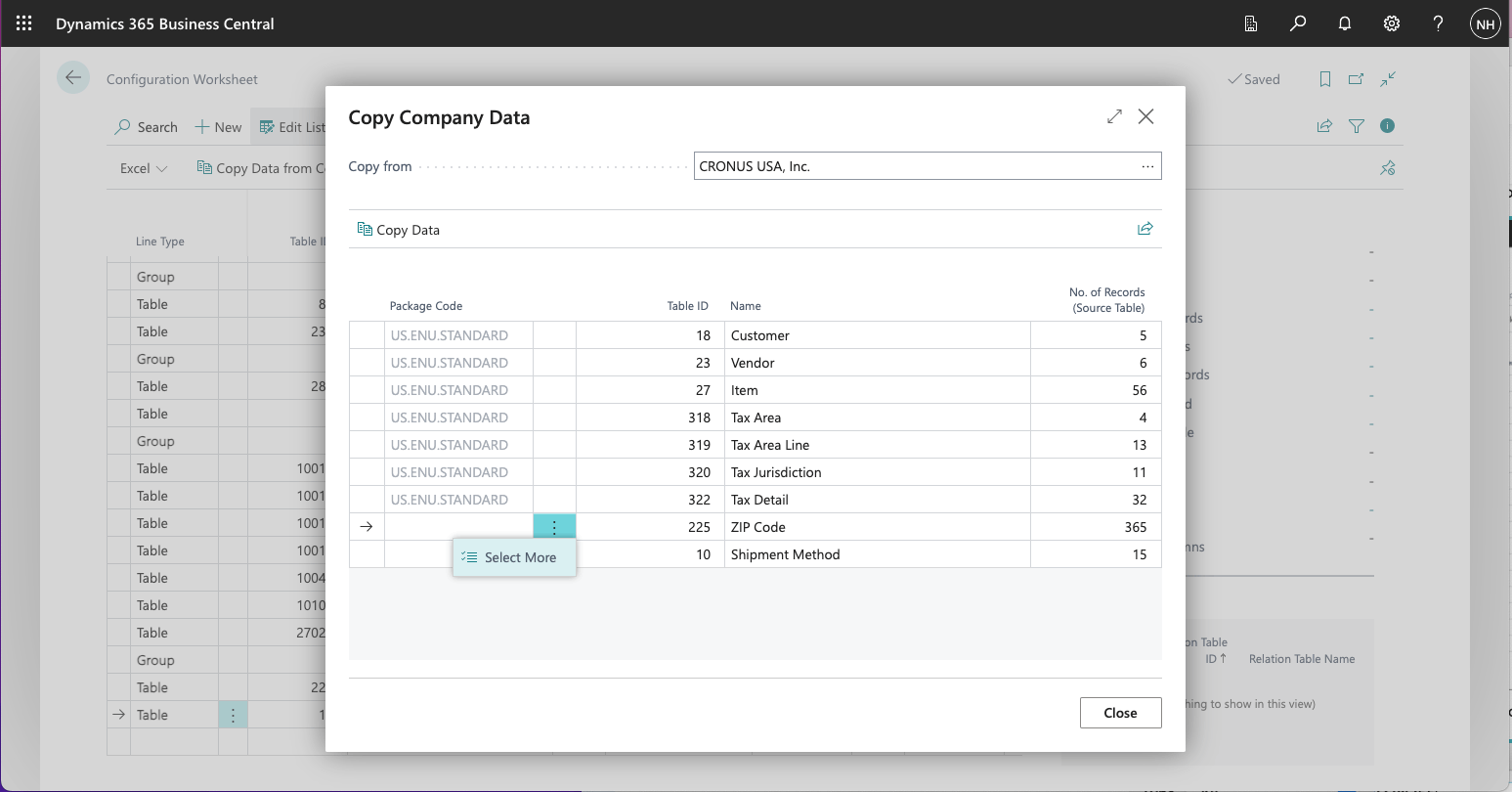Open worksheet page in new window
Screen dimensions: 1512x792
pyautogui.click(x=1356, y=79)
